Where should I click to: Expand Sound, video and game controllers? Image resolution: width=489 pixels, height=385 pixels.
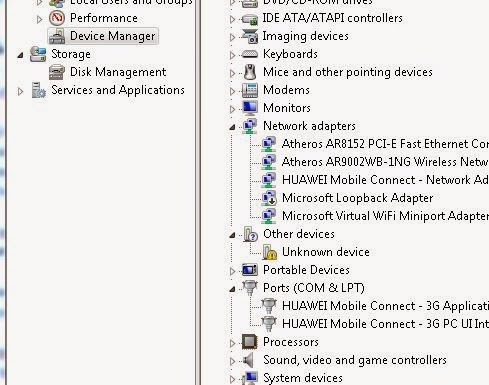(x=232, y=361)
